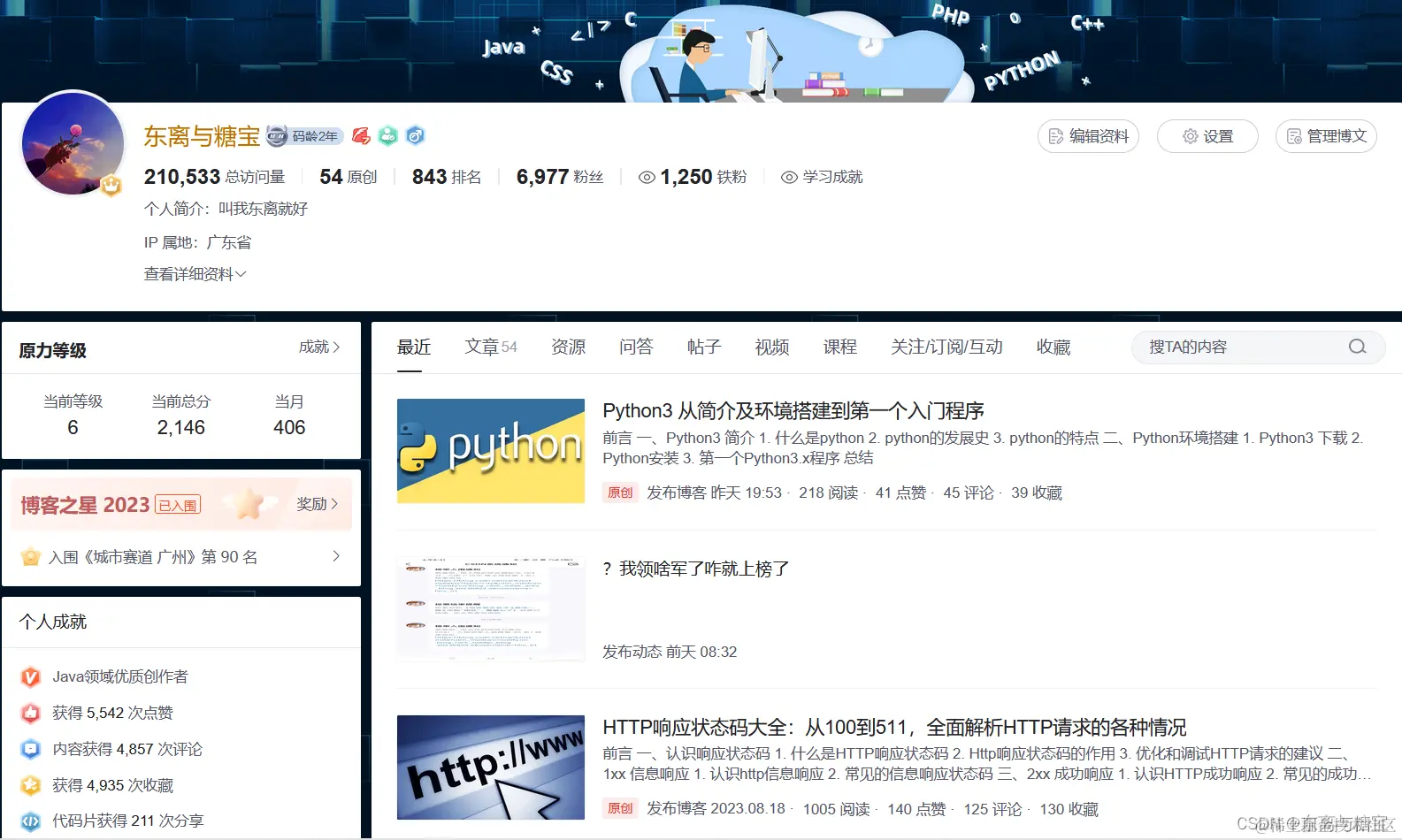
Task: Click trophy icon beside 入围《城市赛道 广州》
Action: click(x=31, y=557)
